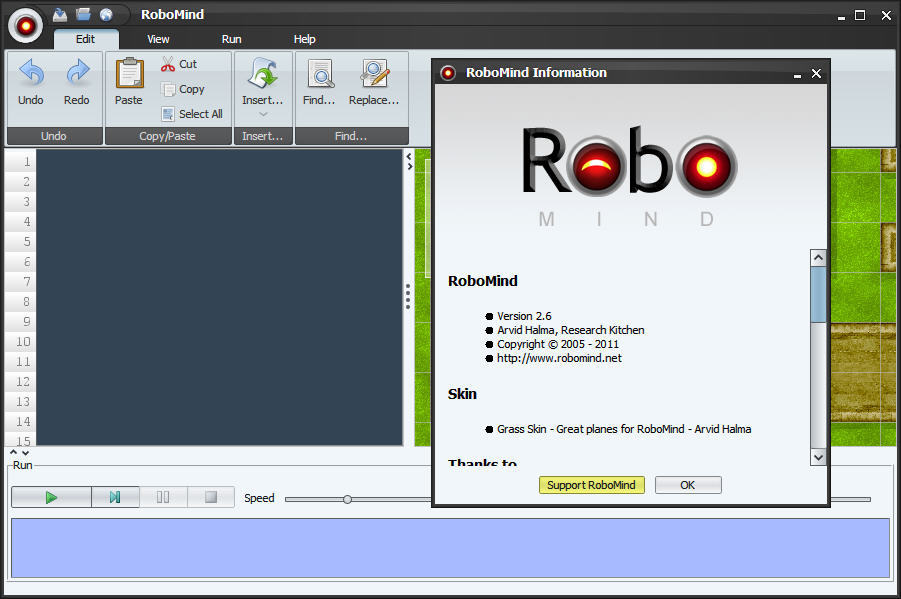
Task: Click the RoboMind application orb button
Action: [25, 25]
